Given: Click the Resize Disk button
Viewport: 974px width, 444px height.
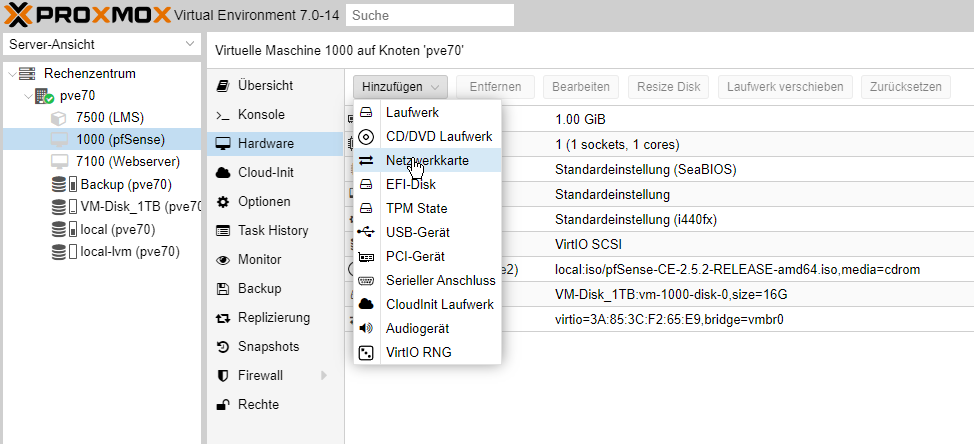Looking at the screenshot, I should (668, 87).
